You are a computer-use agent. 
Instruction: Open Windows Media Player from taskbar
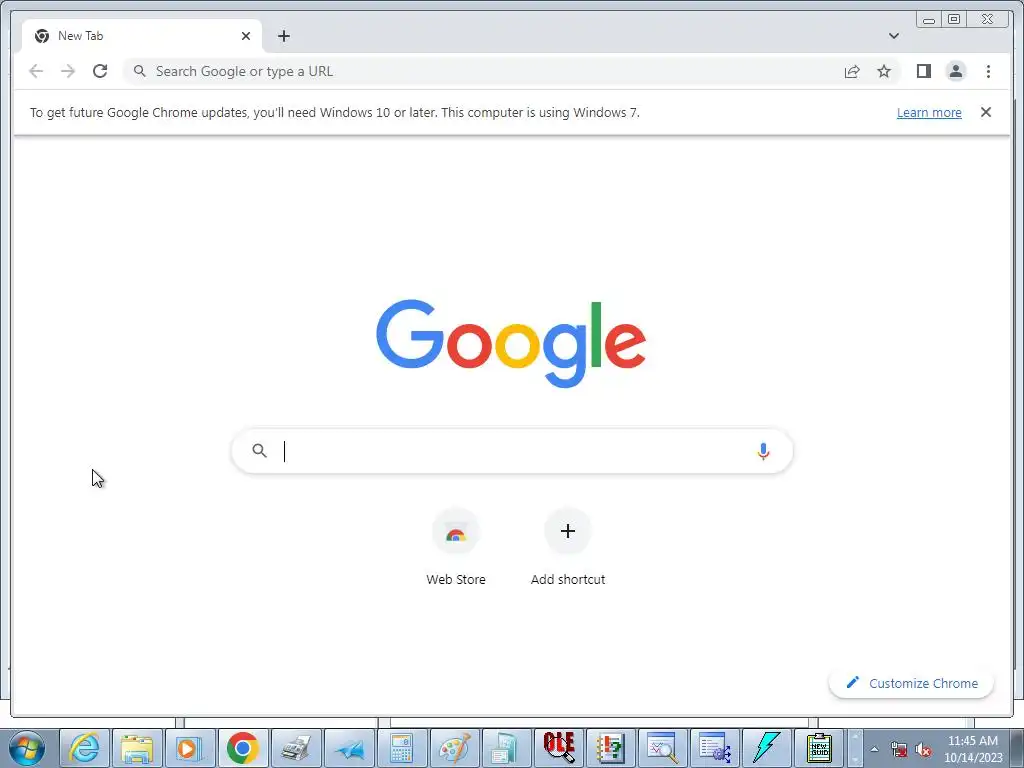[x=190, y=748]
